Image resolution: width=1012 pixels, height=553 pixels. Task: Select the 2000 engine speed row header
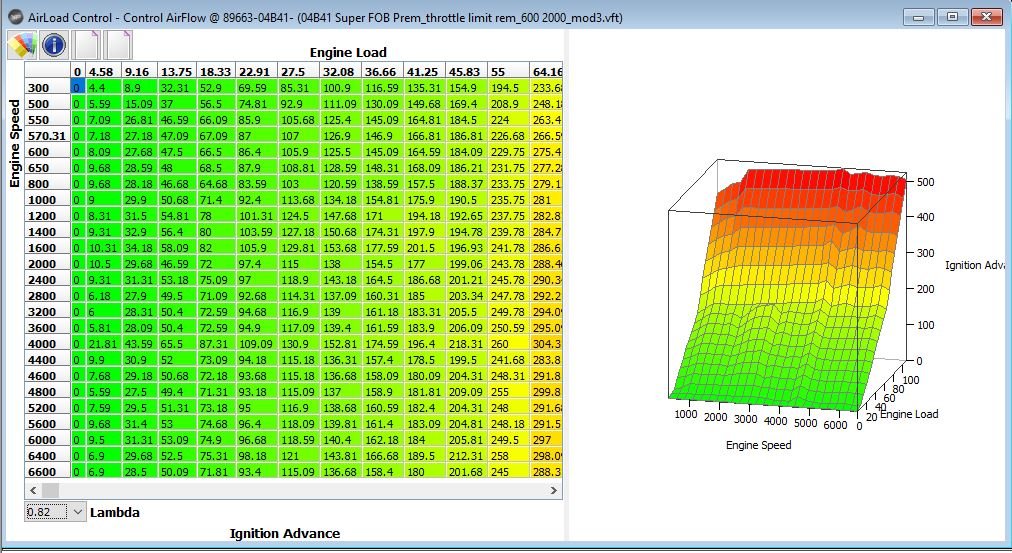47,263
